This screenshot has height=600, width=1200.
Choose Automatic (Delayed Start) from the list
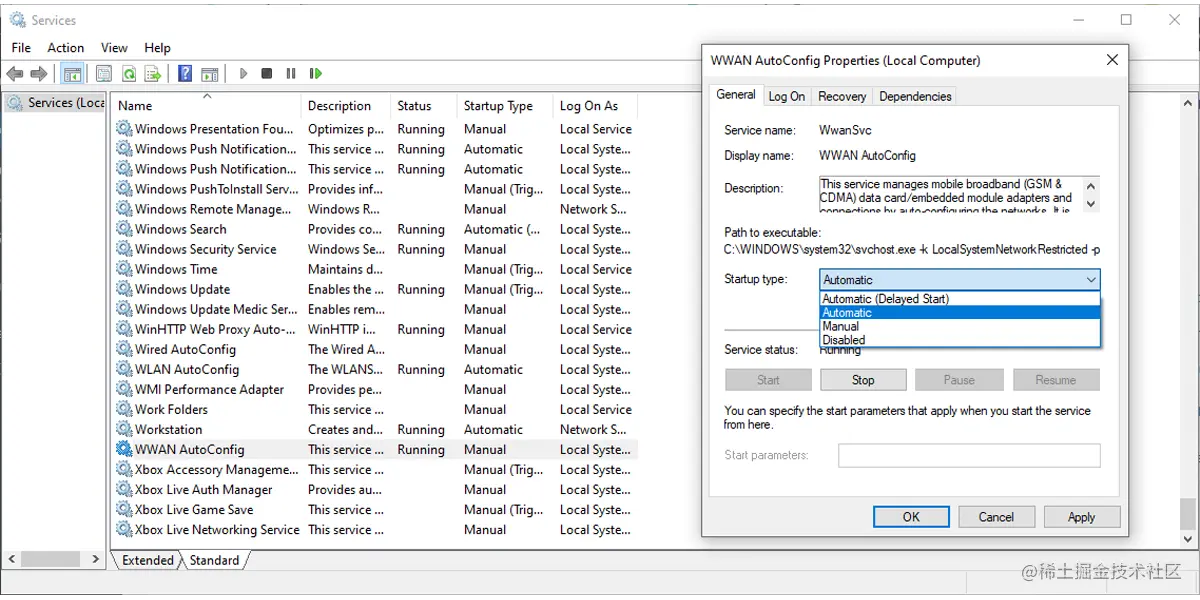point(960,298)
